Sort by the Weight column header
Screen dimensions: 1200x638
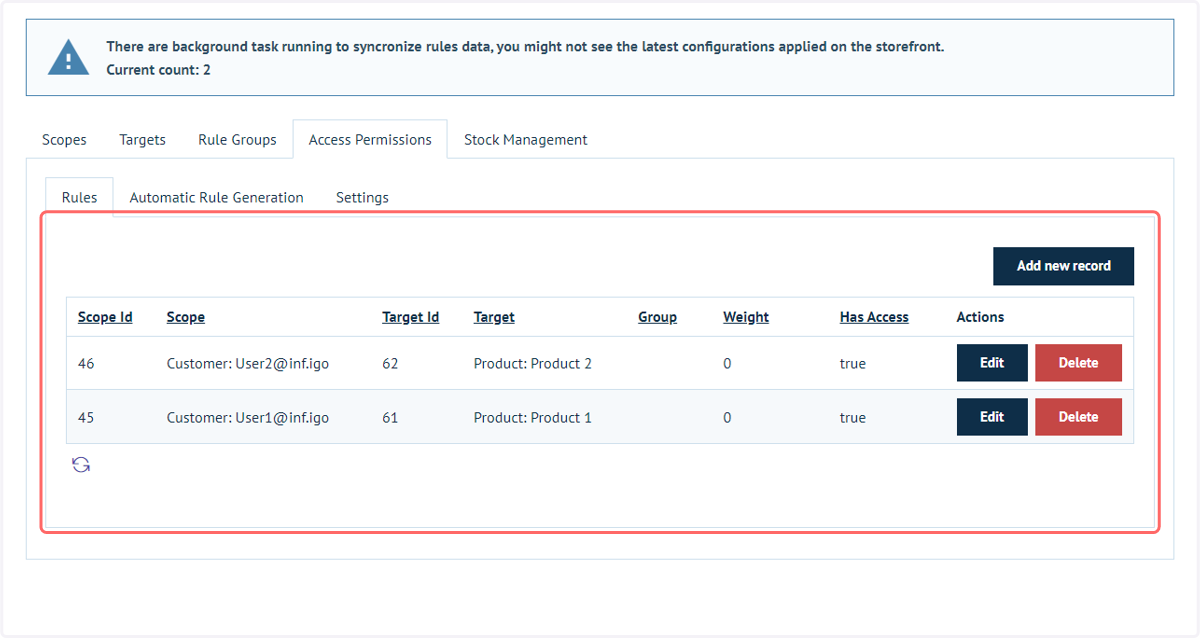[x=746, y=317]
